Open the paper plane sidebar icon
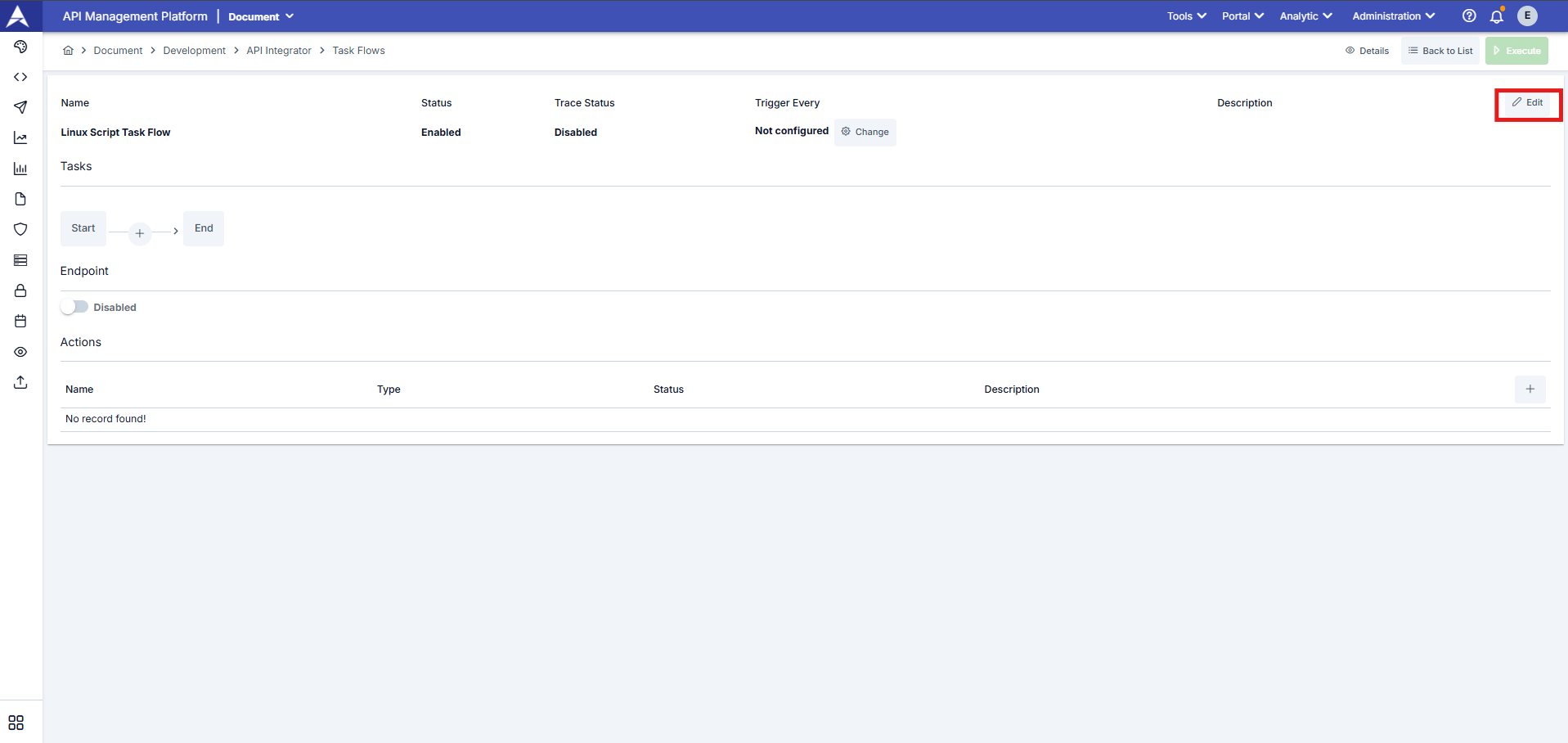Screen dimensions: 1568x743 click(x=20, y=107)
